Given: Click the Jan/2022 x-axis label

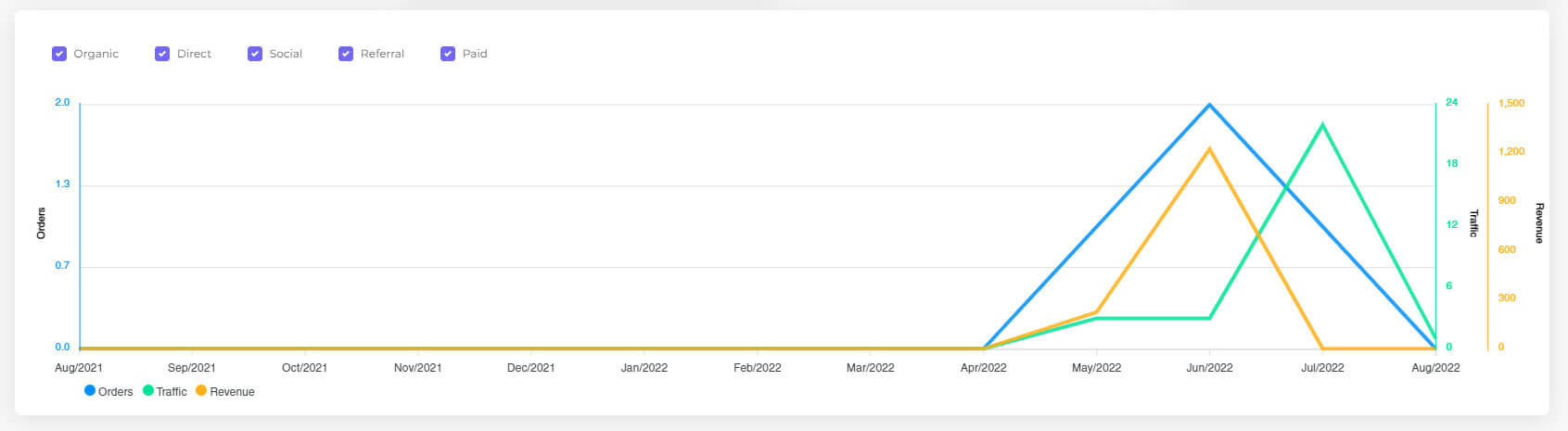Looking at the screenshot, I should 644,368.
